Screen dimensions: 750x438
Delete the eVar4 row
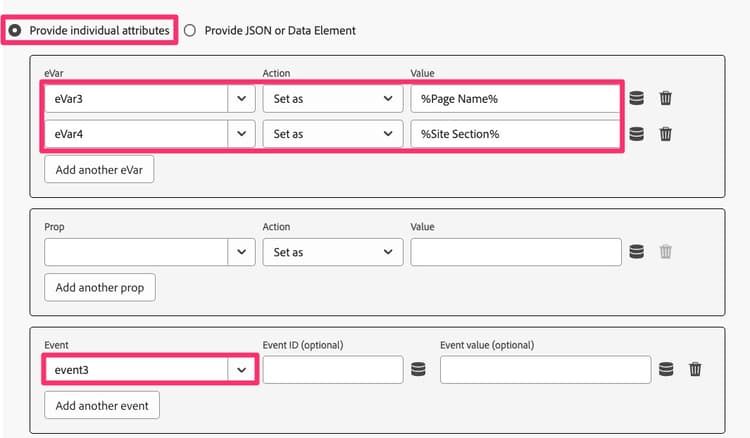665,133
